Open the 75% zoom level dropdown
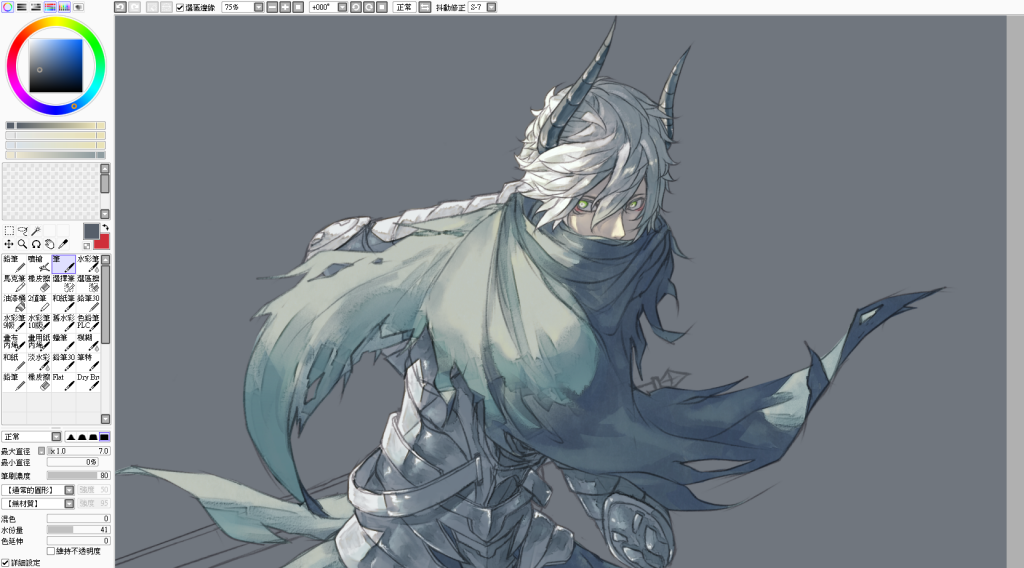1024x568 pixels. tap(259, 7)
